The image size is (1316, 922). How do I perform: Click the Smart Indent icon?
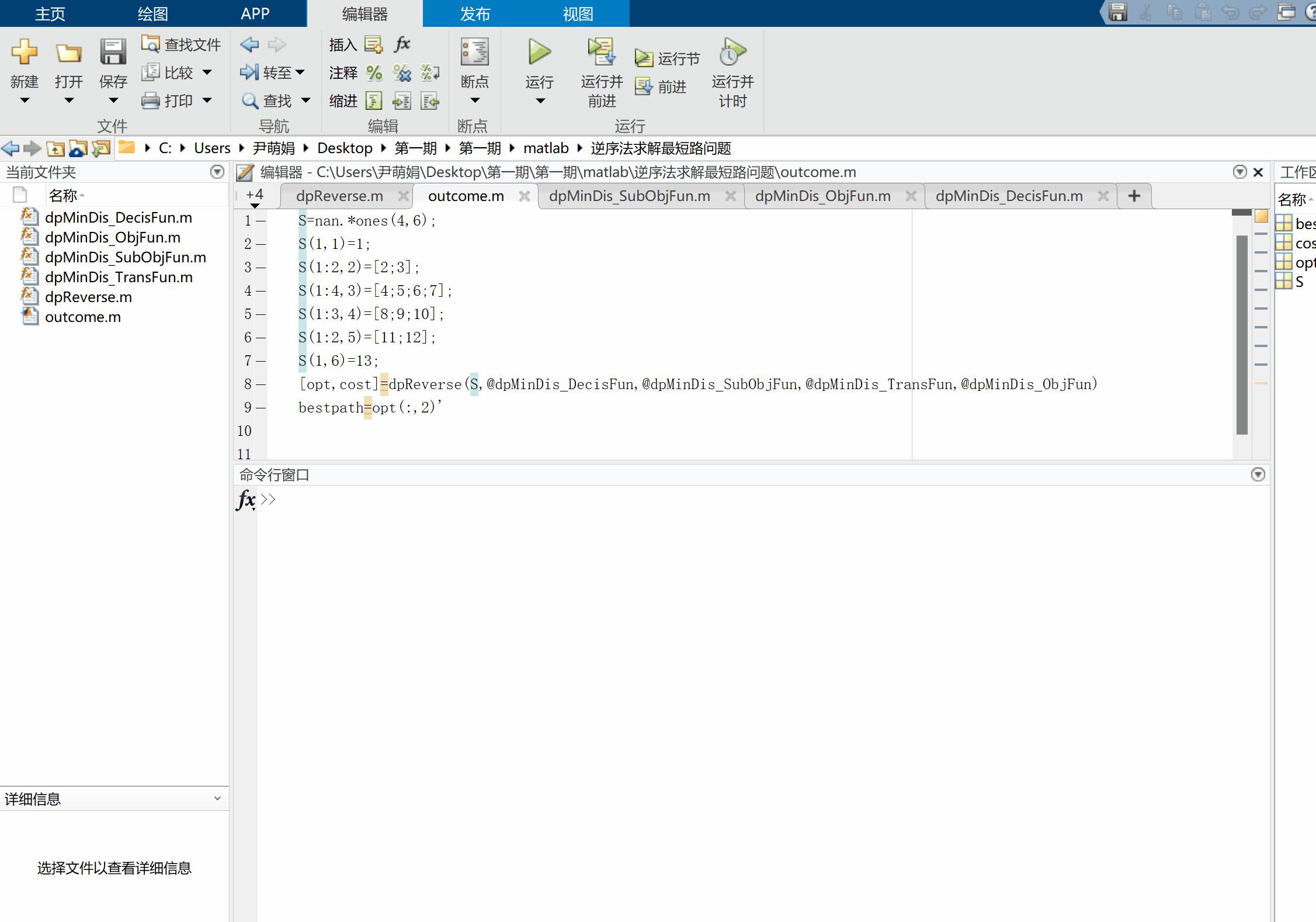click(374, 101)
